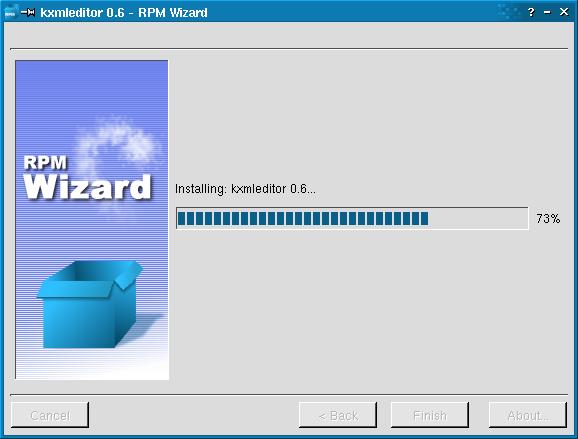The width and height of the screenshot is (578, 439).
Task: Click the 73% progress label
Action: point(548,219)
